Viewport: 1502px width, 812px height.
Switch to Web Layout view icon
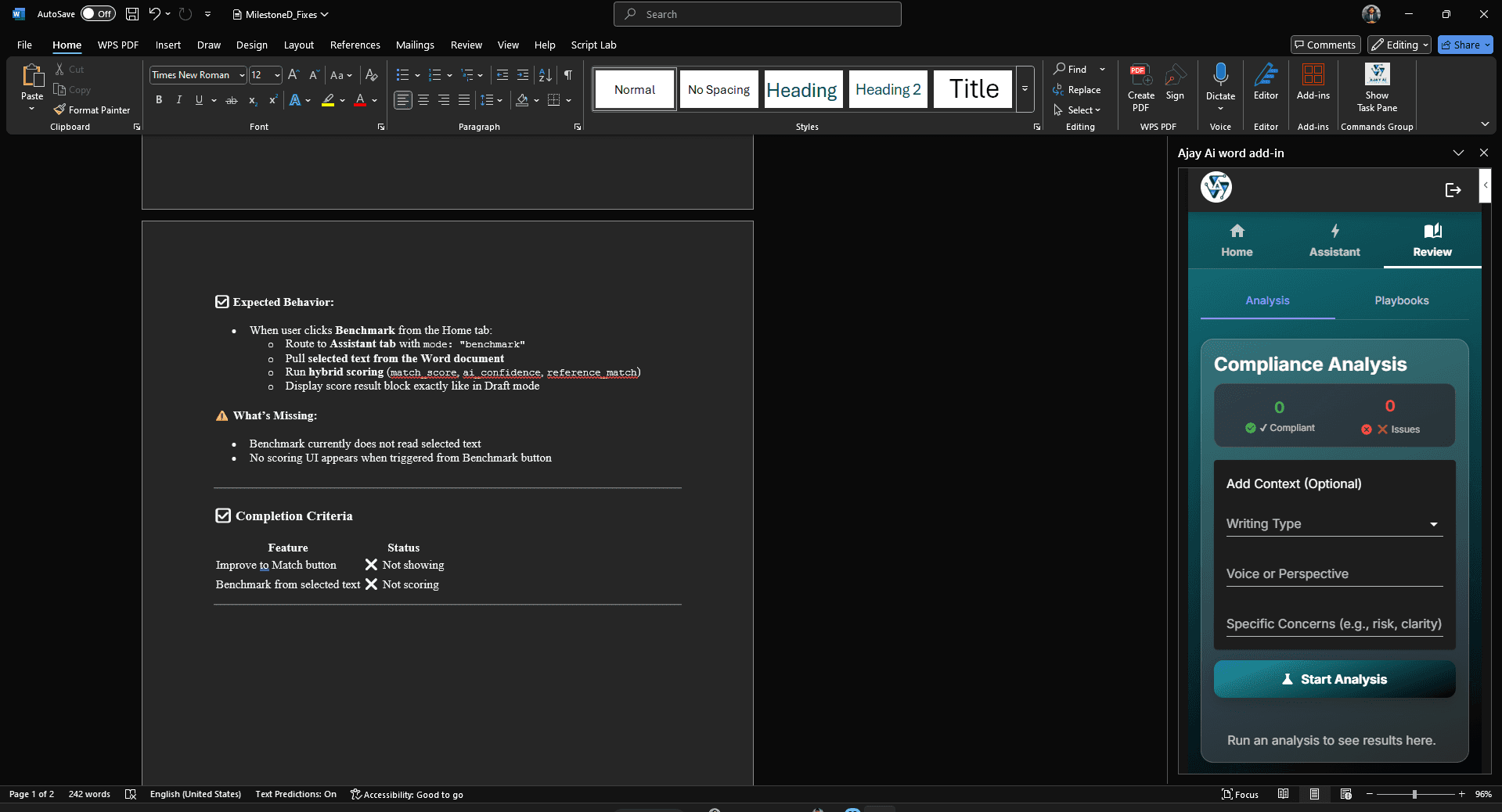pyautogui.click(x=1345, y=794)
